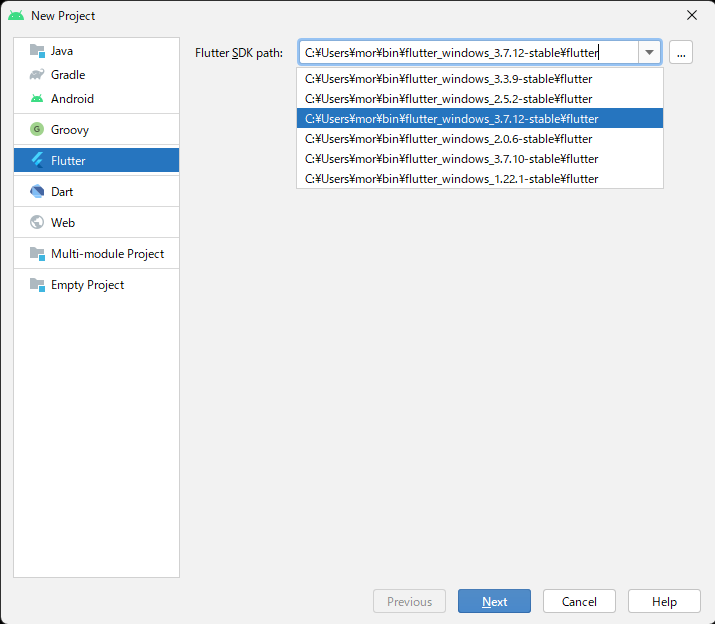The width and height of the screenshot is (715, 624).
Task: Choose flutter_windows_1.22.1-stable SDK path
Action: point(480,179)
